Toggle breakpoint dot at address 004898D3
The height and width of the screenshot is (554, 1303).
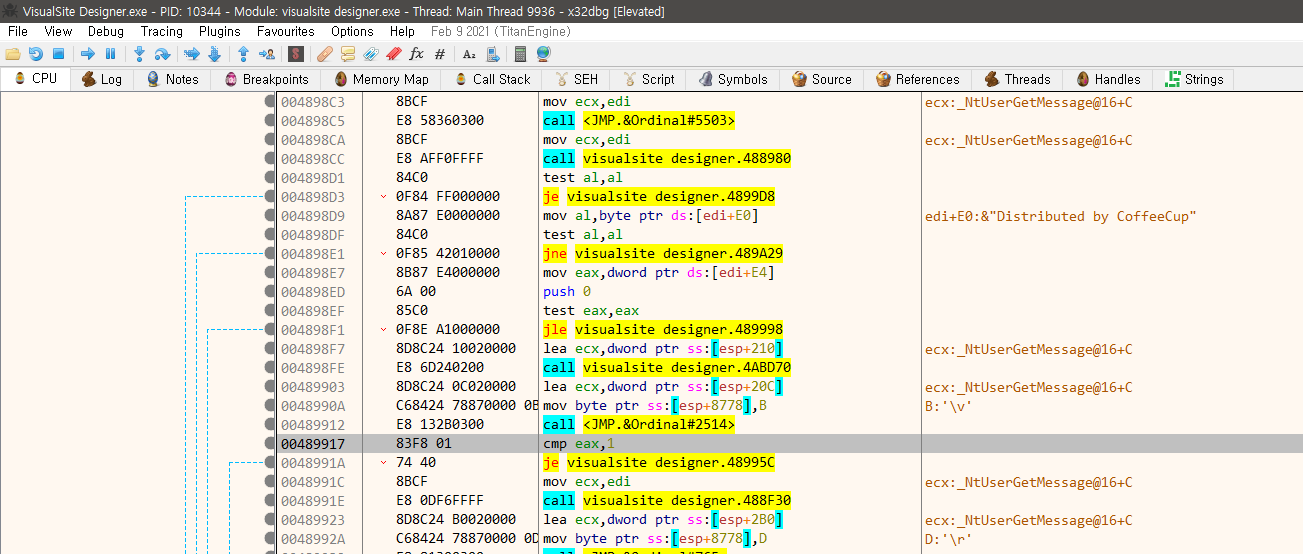(x=270, y=197)
